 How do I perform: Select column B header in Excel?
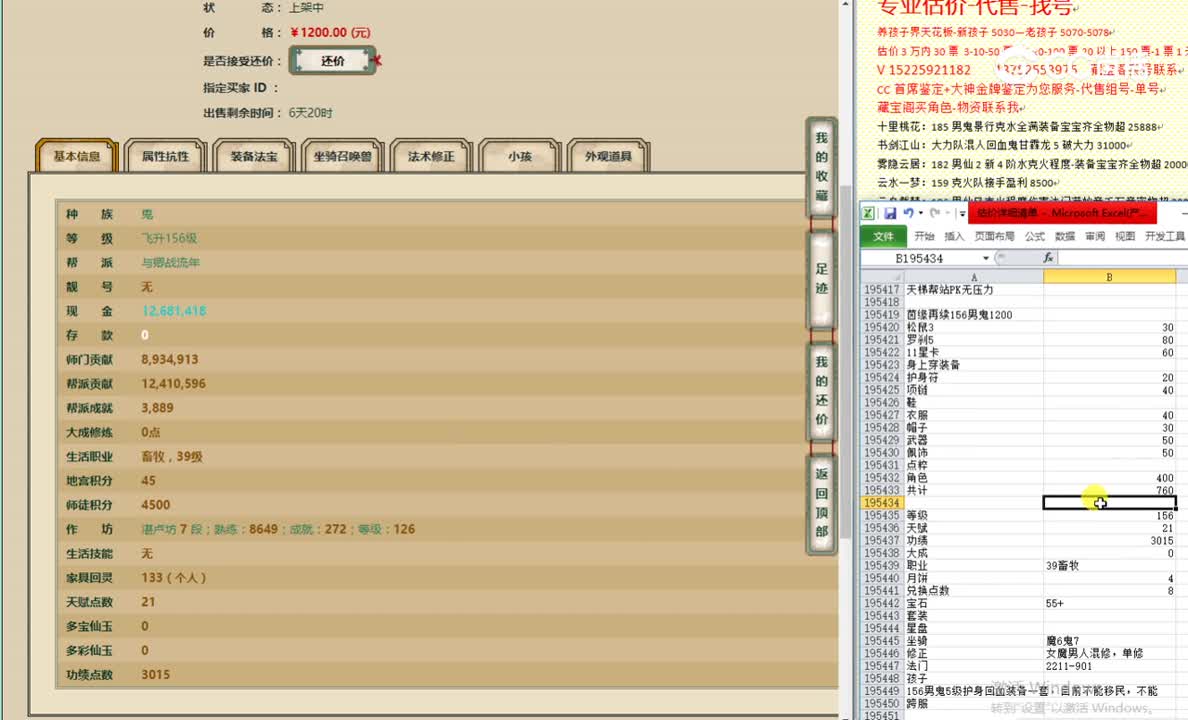1109,277
